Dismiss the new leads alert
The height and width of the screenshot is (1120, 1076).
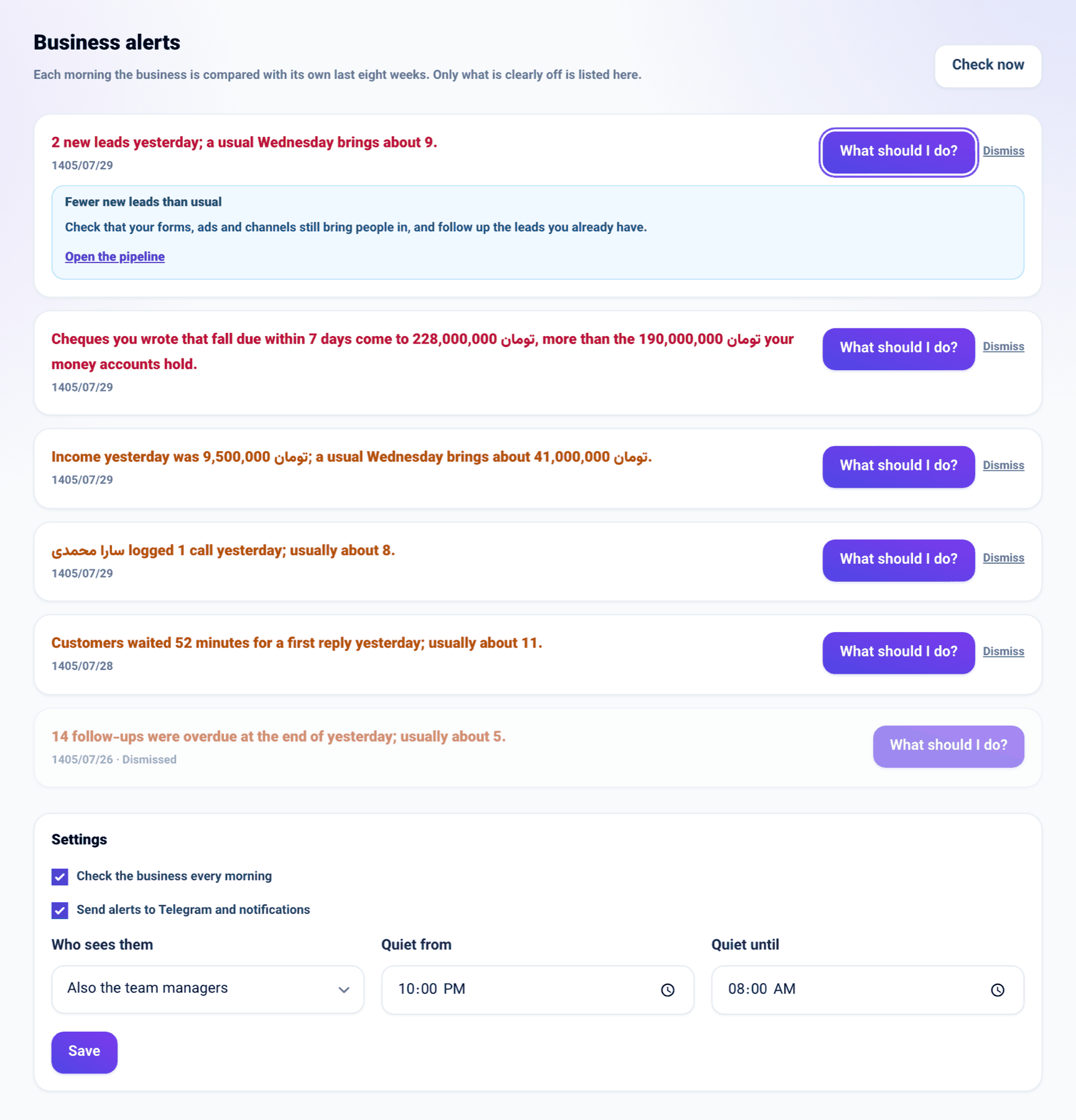click(x=1003, y=151)
